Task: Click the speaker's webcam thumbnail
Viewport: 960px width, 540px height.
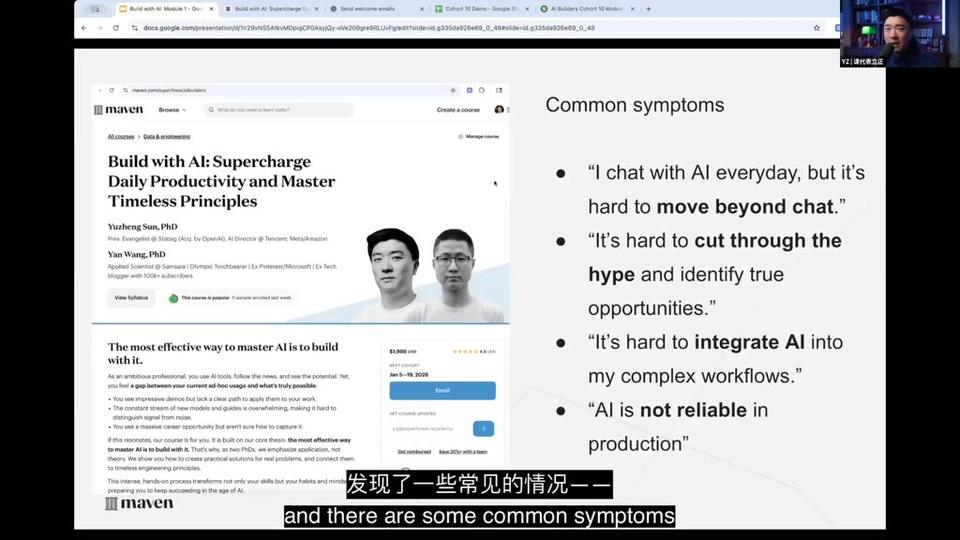Action: tap(900, 33)
